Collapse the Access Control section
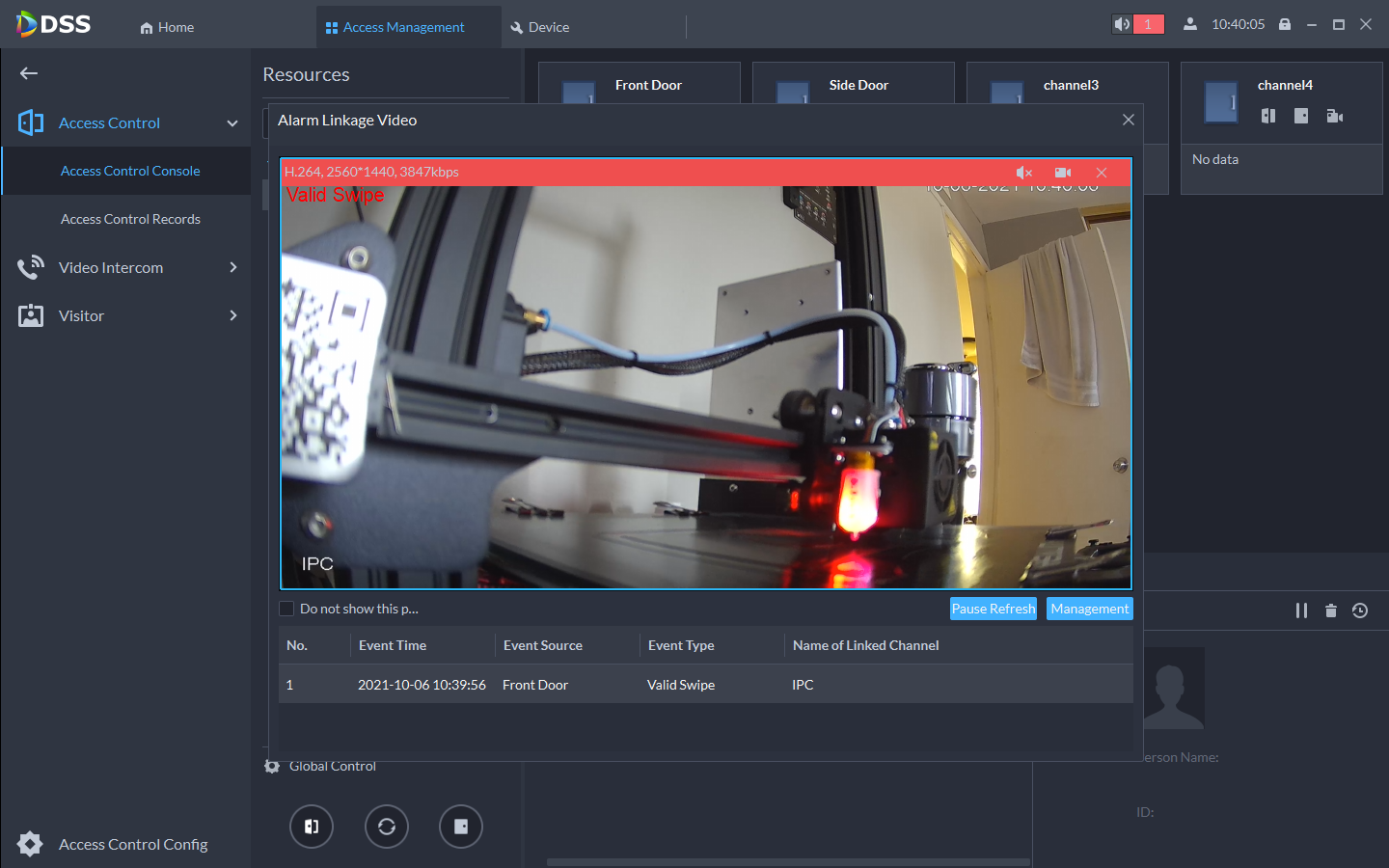Screen dimensions: 1389x868 [x=231, y=123]
